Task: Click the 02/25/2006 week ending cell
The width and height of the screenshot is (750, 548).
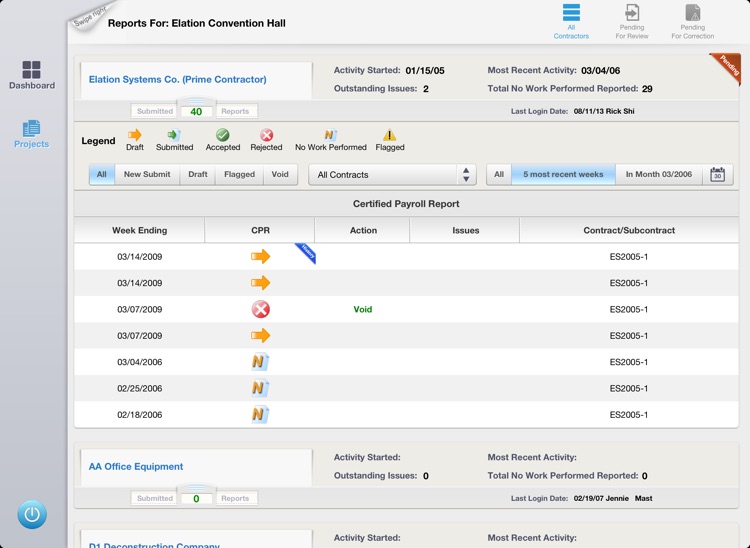Action: (x=140, y=388)
